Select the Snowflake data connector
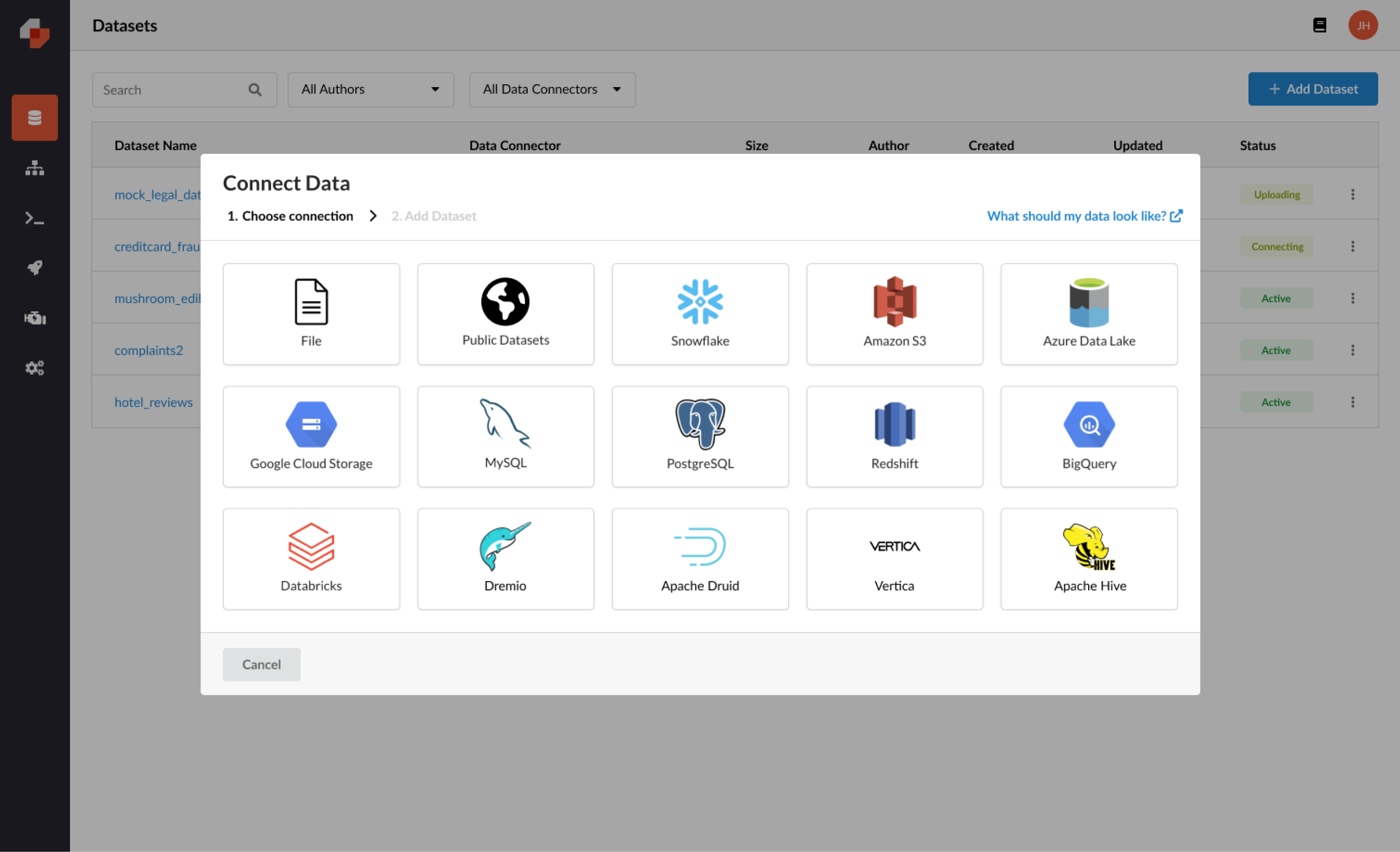Image resolution: width=1400 pixels, height=852 pixels. [x=700, y=313]
